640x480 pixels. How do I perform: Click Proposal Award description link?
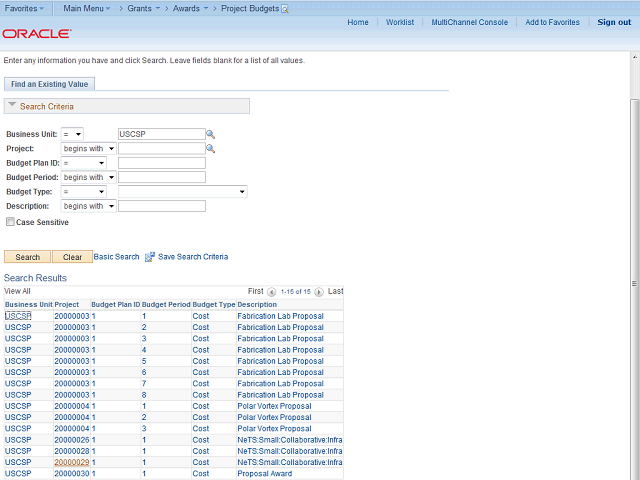point(264,473)
